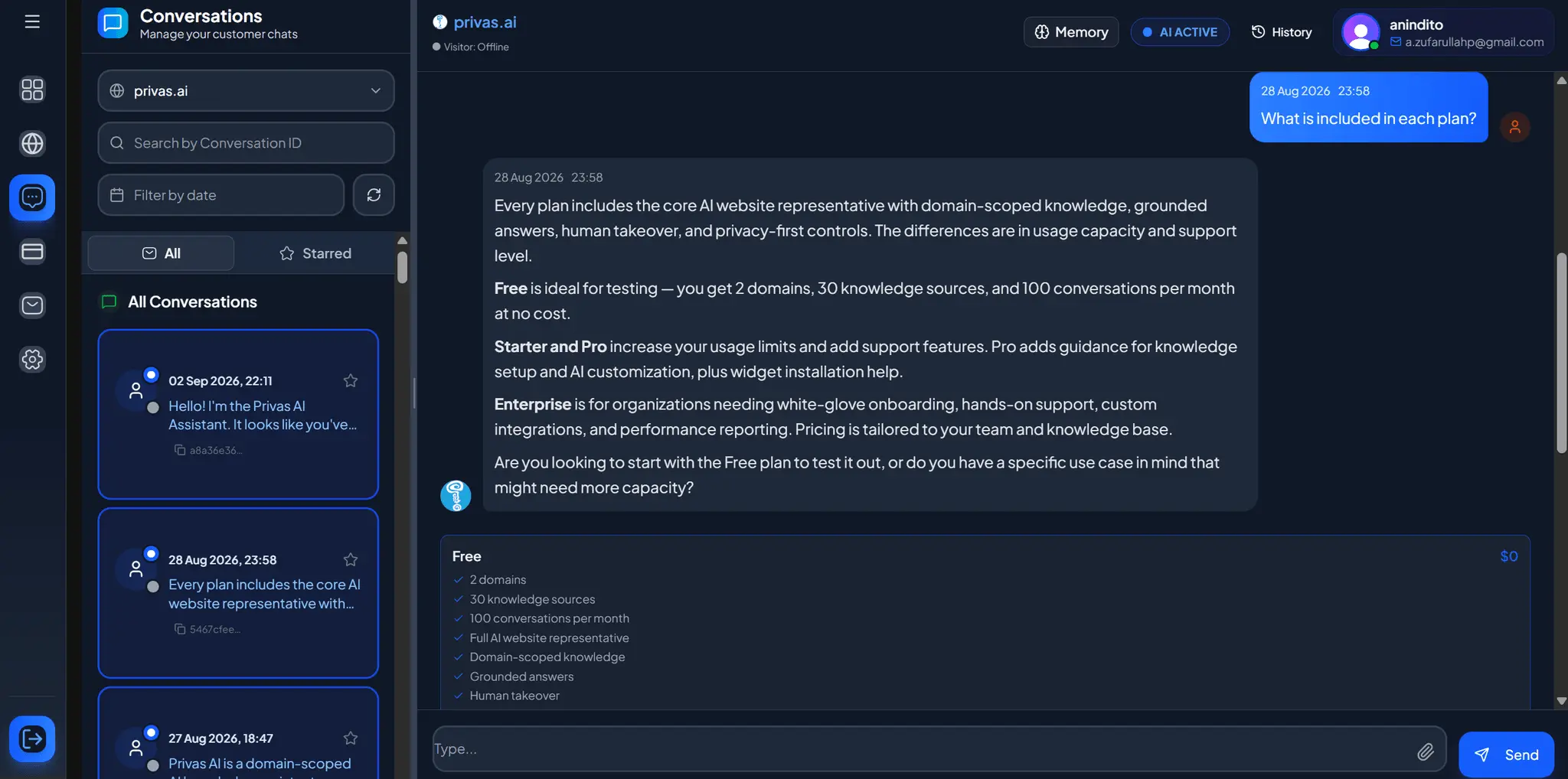Viewport: 1568px width, 779px height.
Task: Open the privas.ai domain dropdown
Action: [x=246, y=90]
